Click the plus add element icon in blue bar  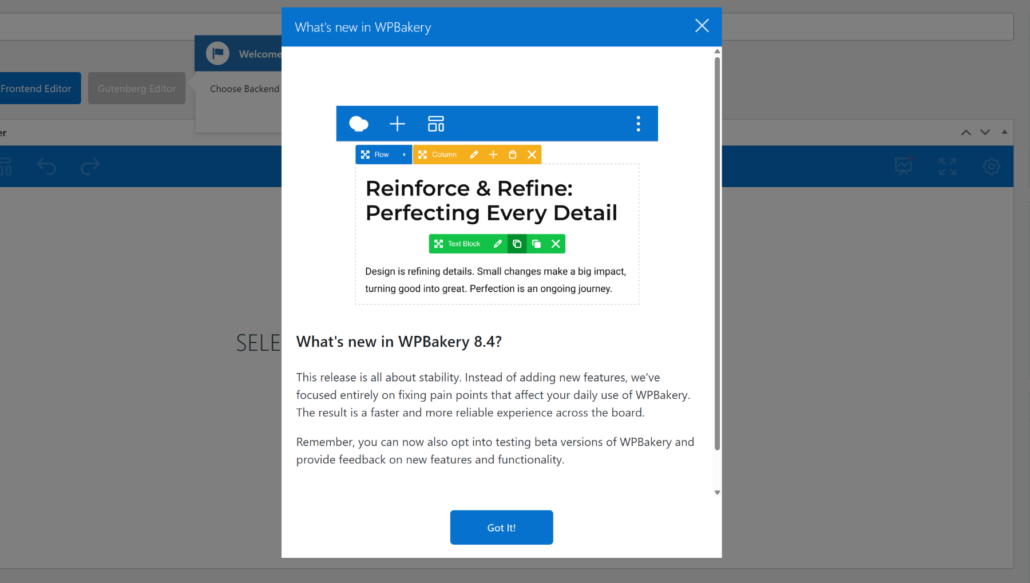(x=397, y=124)
